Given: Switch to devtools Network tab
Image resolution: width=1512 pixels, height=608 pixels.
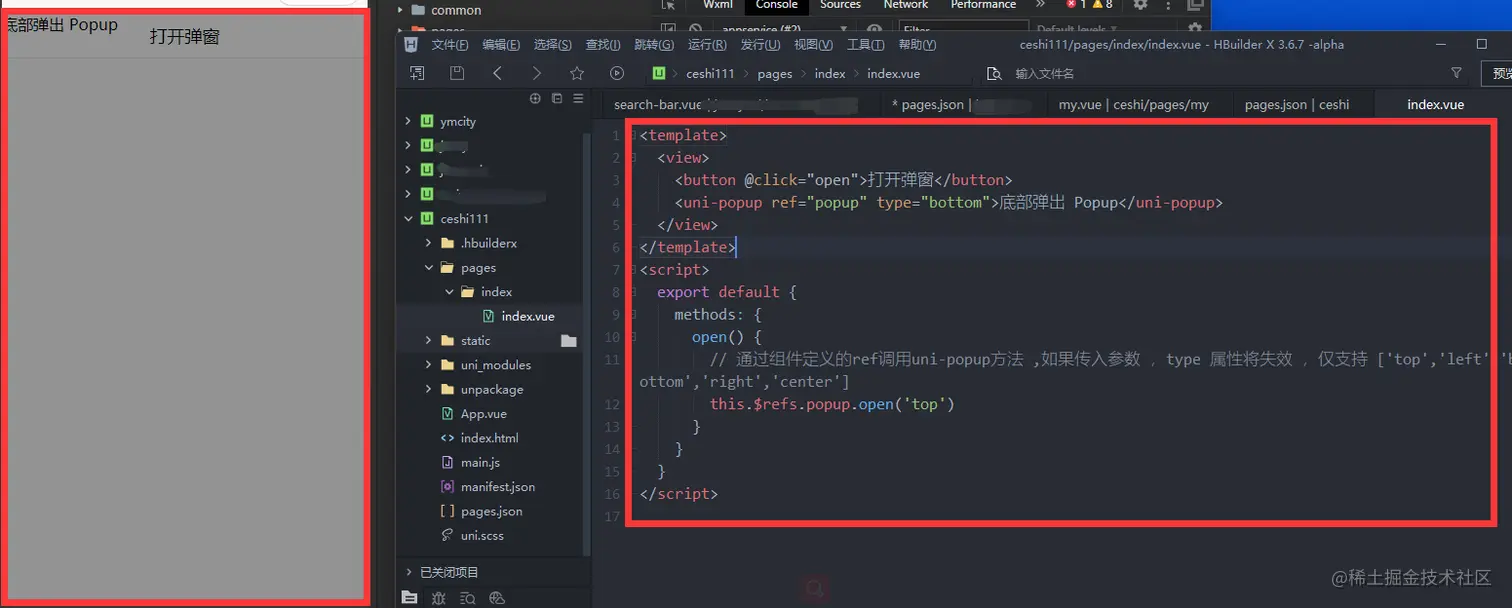Looking at the screenshot, I should click(906, 5).
